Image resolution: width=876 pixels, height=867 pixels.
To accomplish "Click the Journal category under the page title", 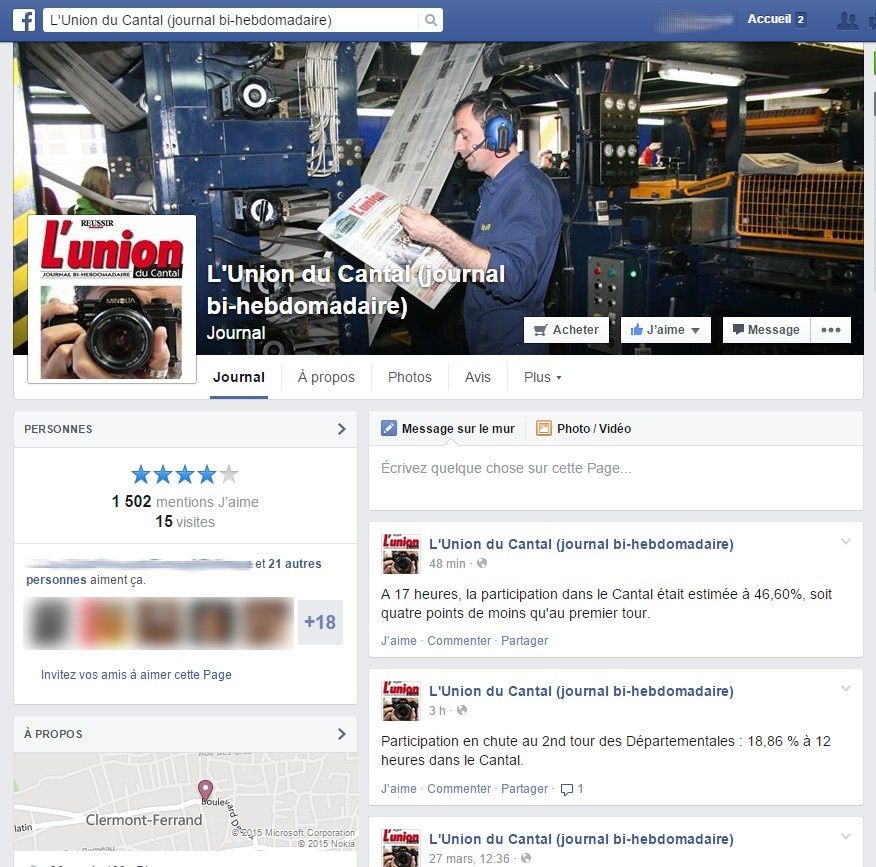I will coord(236,333).
